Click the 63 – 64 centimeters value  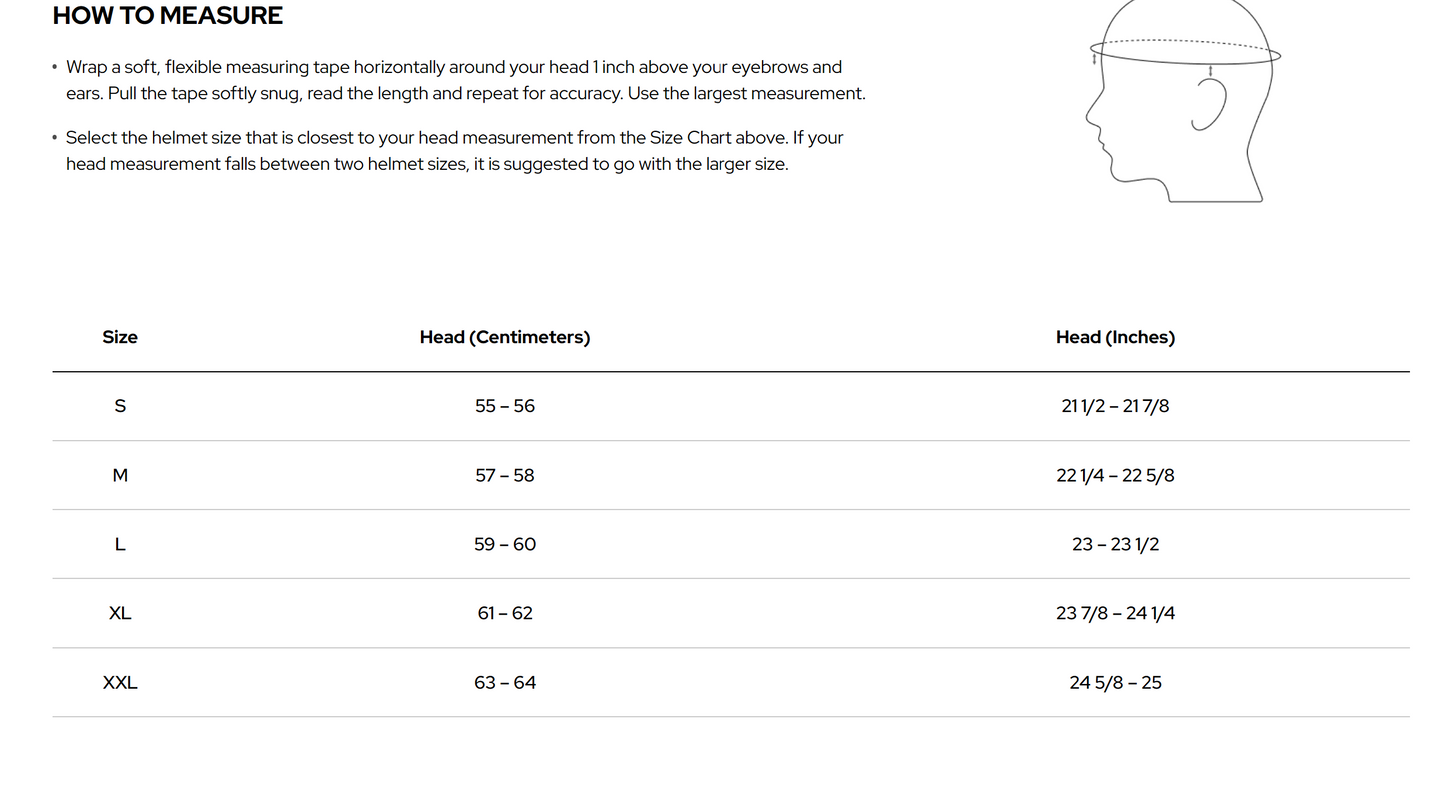tap(505, 683)
